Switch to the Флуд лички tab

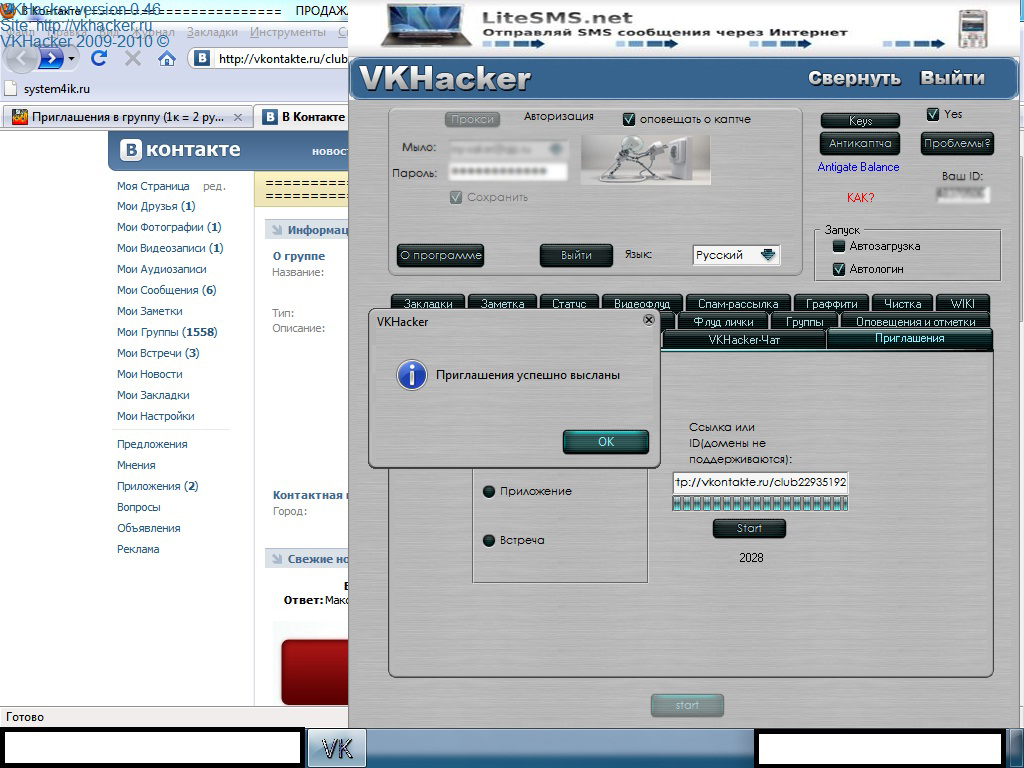click(x=723, y=321)
